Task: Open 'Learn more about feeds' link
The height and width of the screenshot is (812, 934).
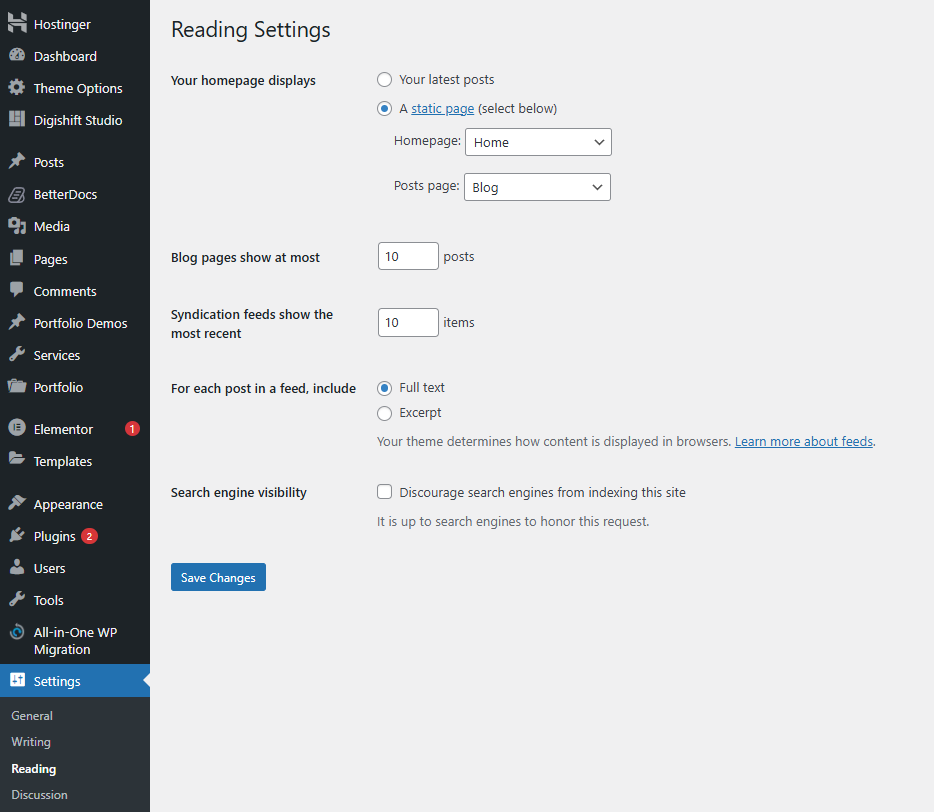Action: (x=803, y=441)
